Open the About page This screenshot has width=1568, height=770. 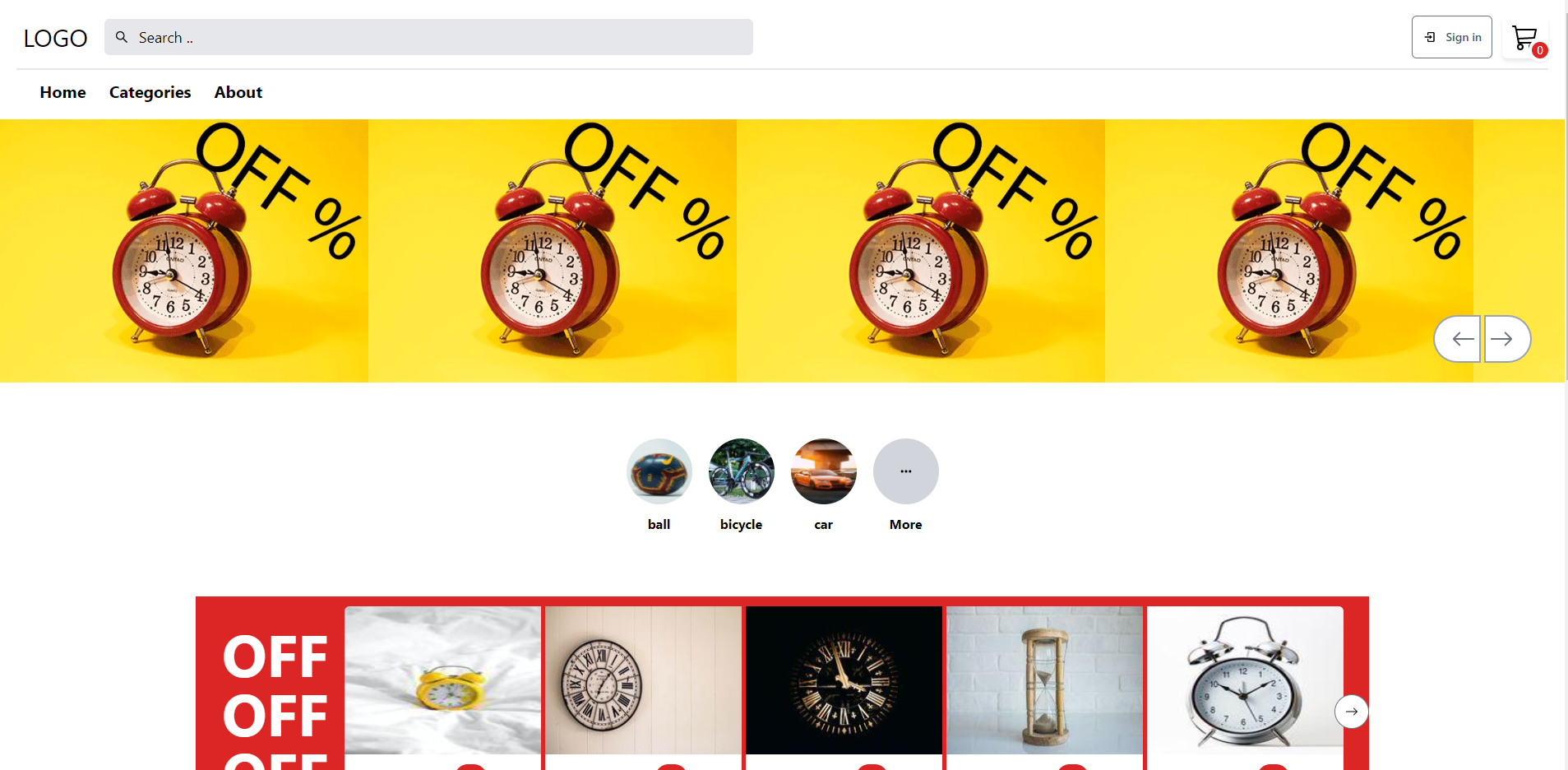click(238, 92)
